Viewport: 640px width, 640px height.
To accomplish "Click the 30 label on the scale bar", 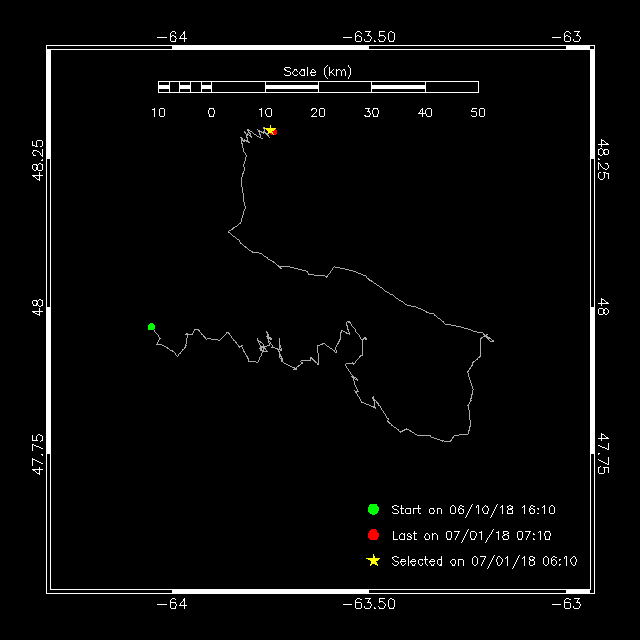I will pyautogui.click(x=371, y=112).
